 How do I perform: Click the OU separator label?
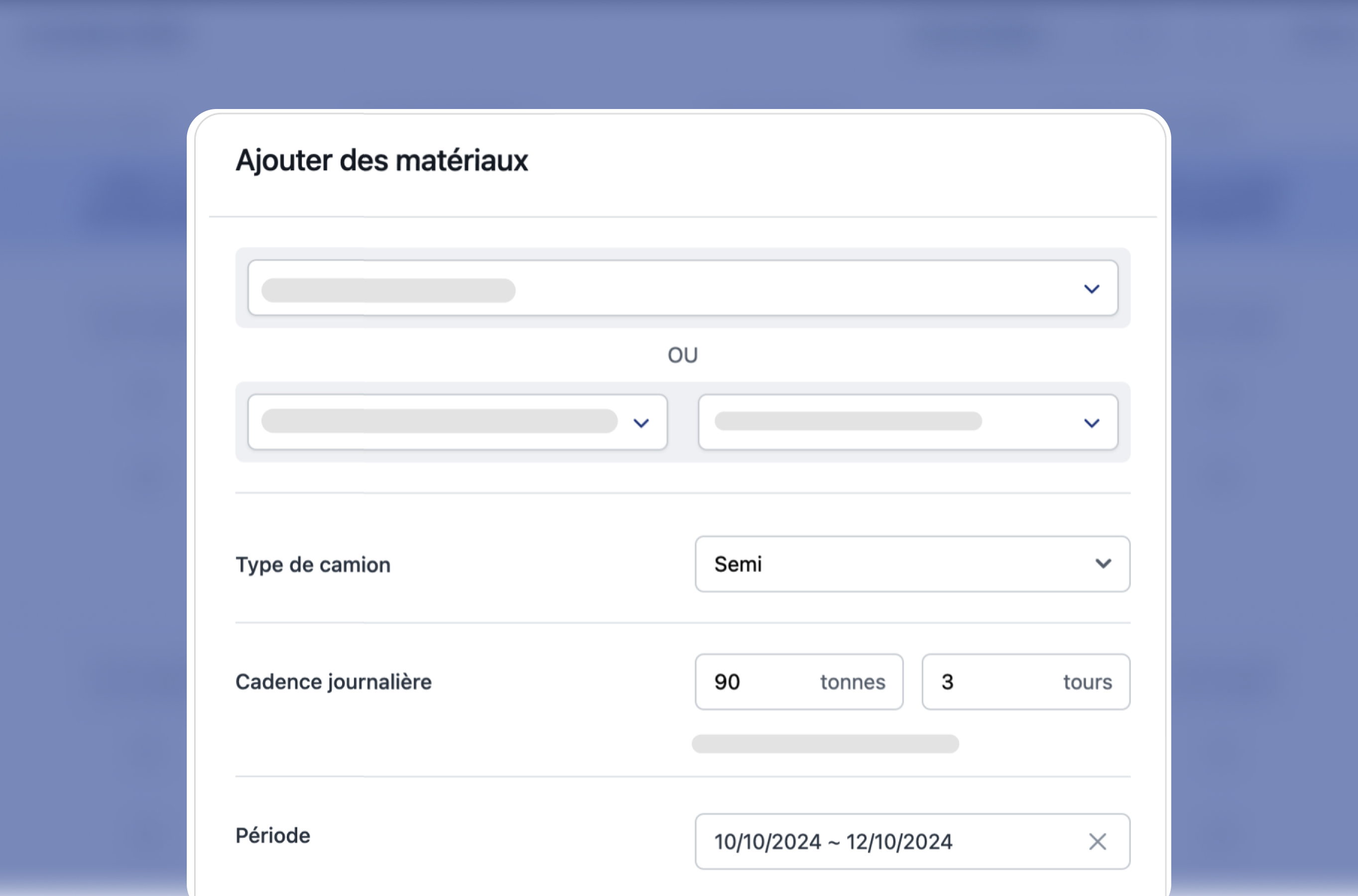point(683,355)
